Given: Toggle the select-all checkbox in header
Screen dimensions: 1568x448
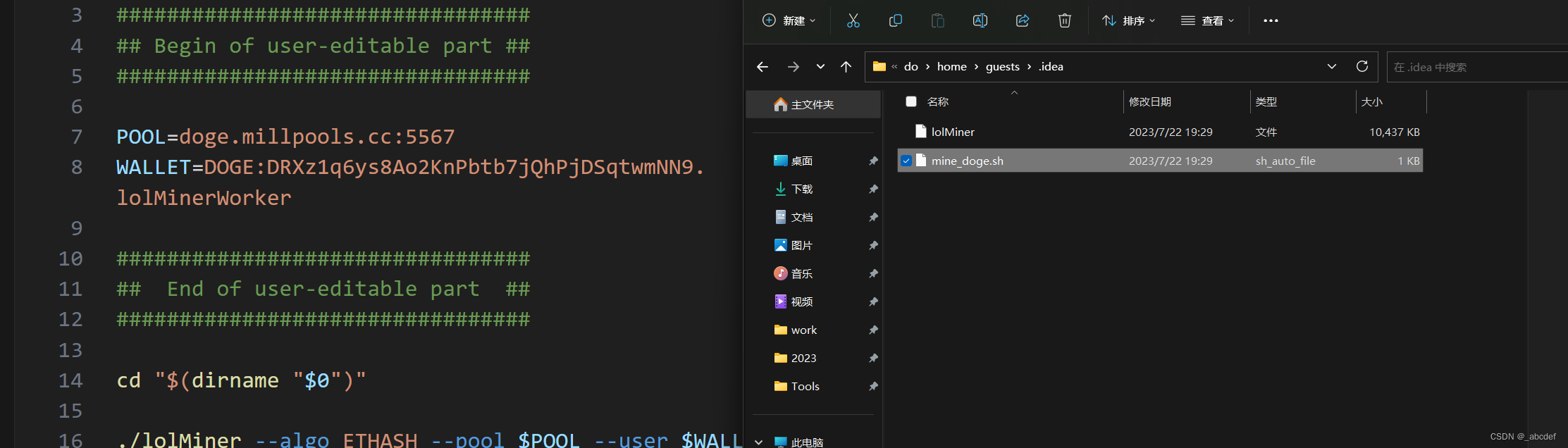Looking at the screenshot, I should (x=911, y=101).
